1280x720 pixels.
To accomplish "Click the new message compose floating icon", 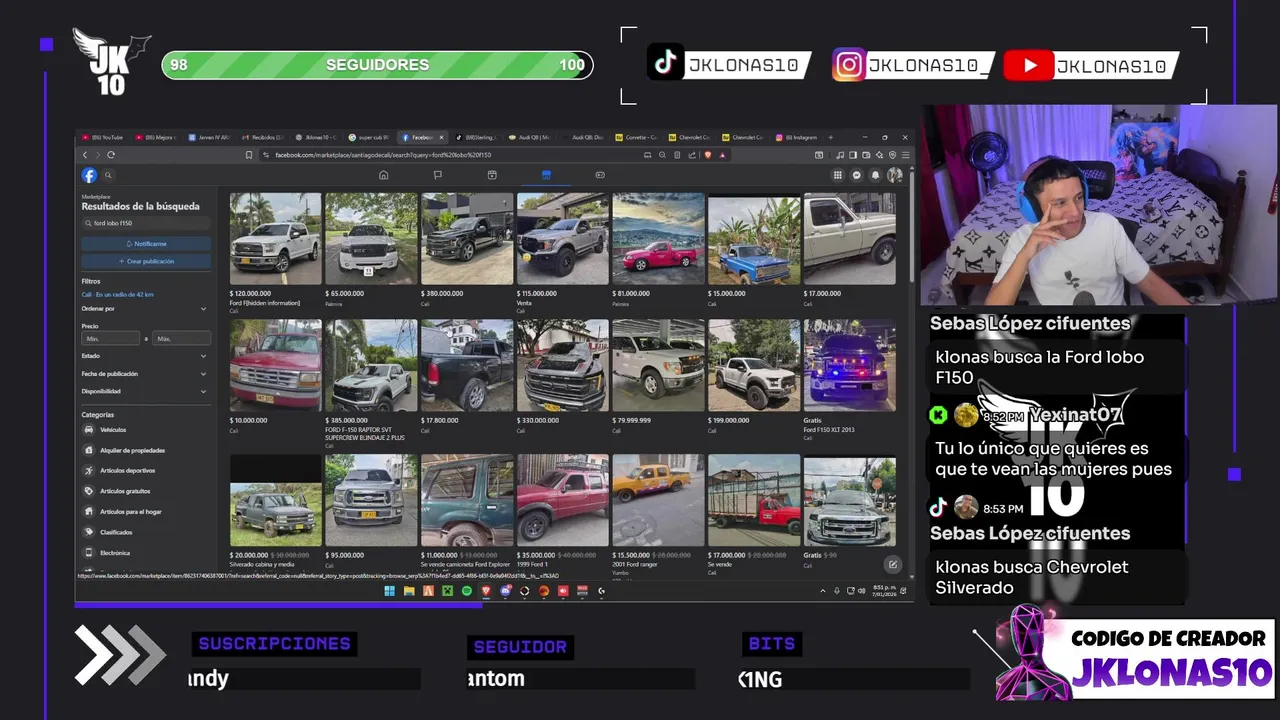I will point(893,564).
